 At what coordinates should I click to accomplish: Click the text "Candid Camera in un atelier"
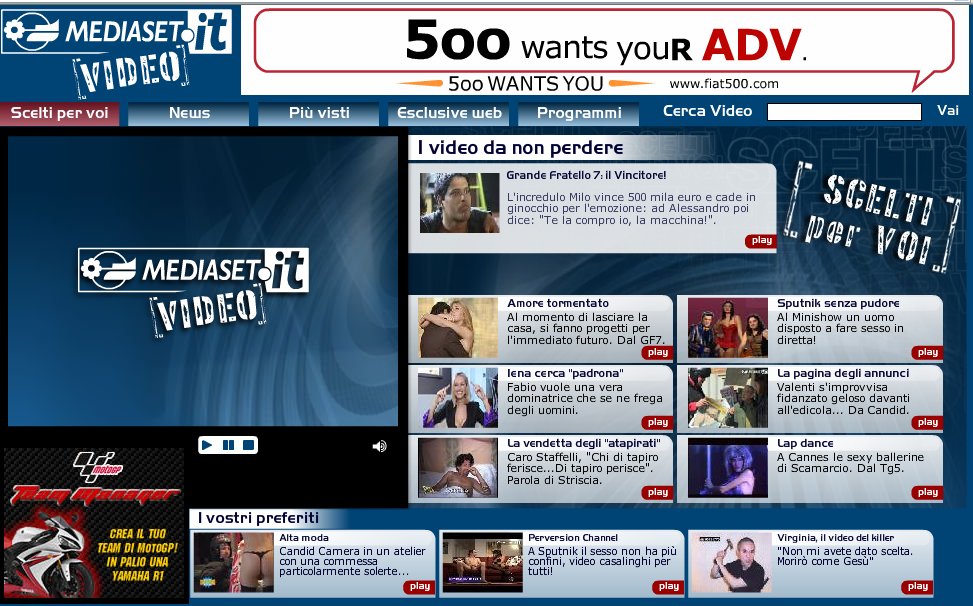(x=352, y=561)
